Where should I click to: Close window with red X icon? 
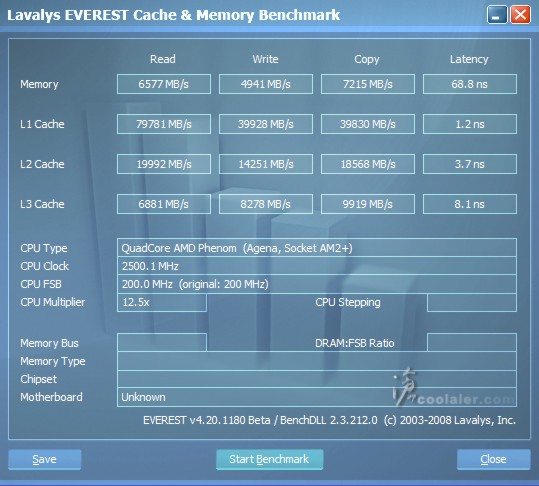(x=520, y=15)
